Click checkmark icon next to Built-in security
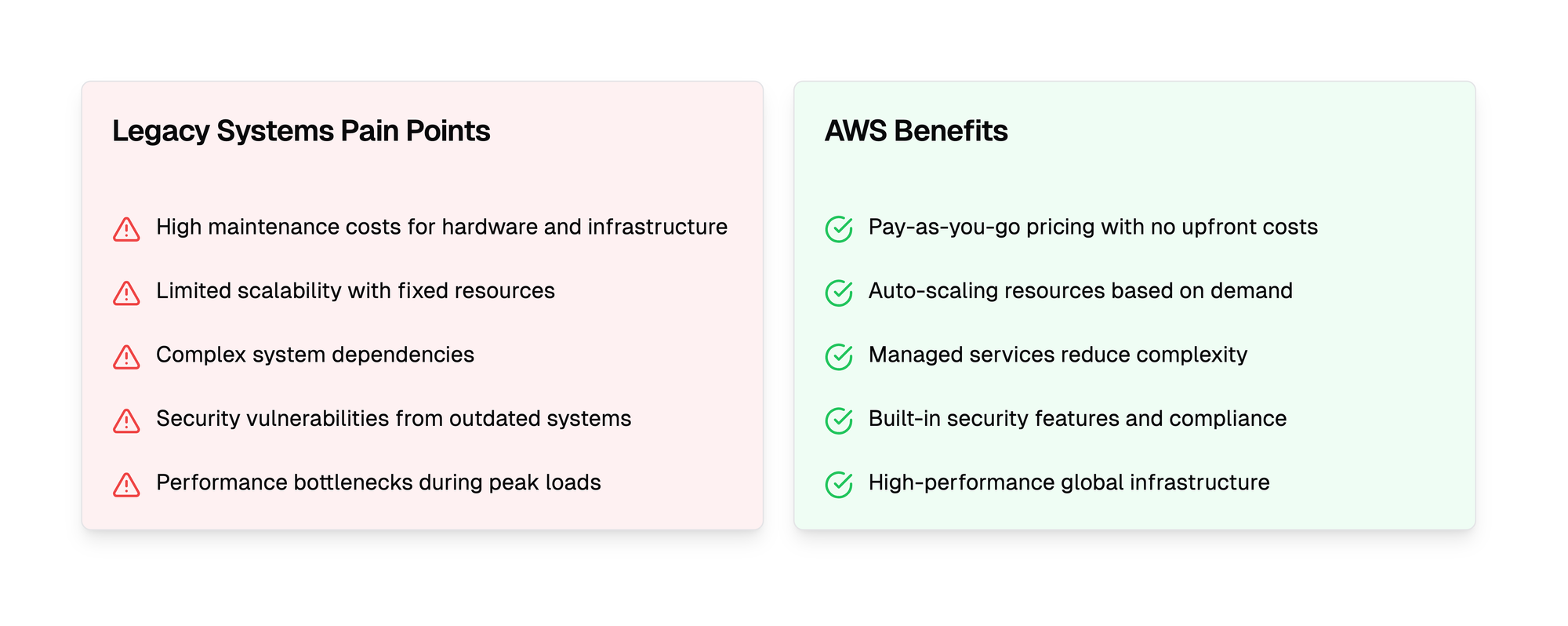 [x=839, y=420]
